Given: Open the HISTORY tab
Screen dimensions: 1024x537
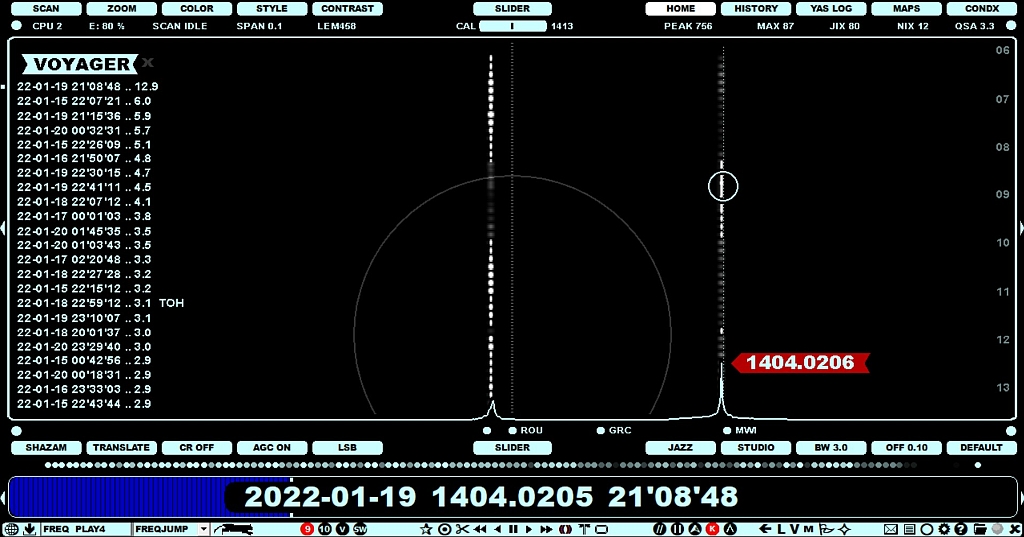Looking at the screenshot, I should pos(756,9).
